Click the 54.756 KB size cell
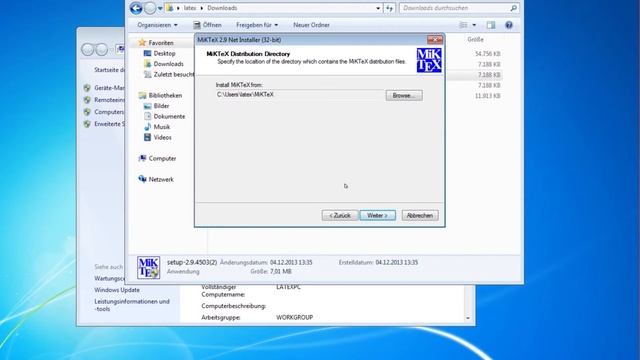640x360 pixels. coord(488,54)
